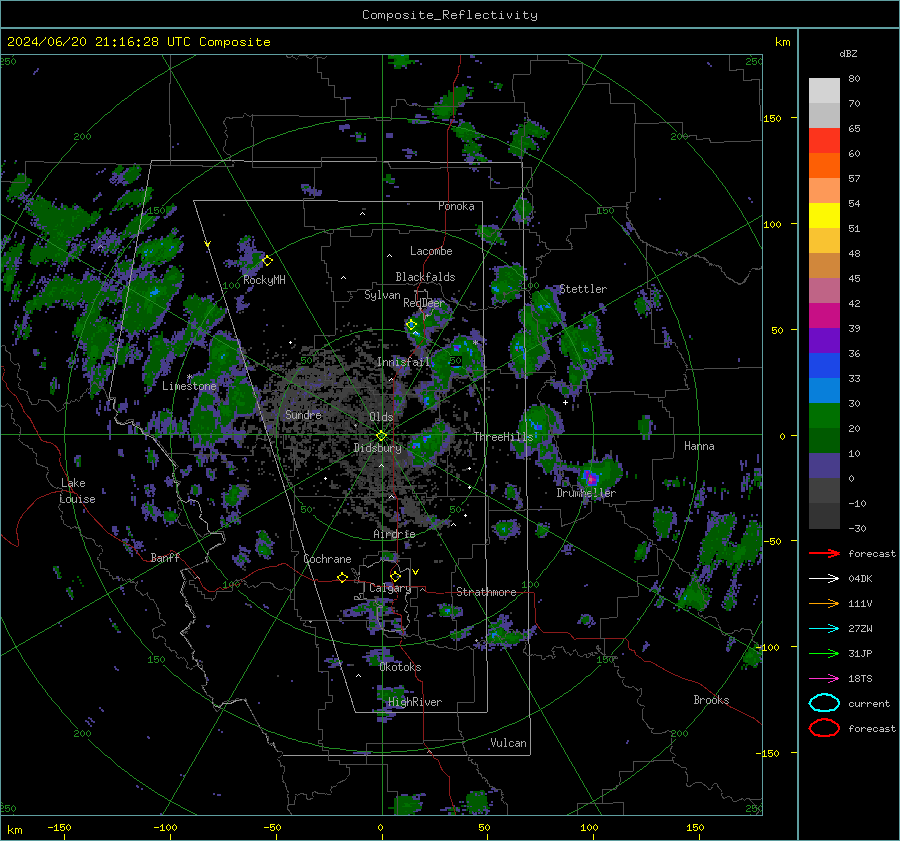Click the magenta 18TS arrow legend icon
This screenshot has width=900, height=841.
824,679
